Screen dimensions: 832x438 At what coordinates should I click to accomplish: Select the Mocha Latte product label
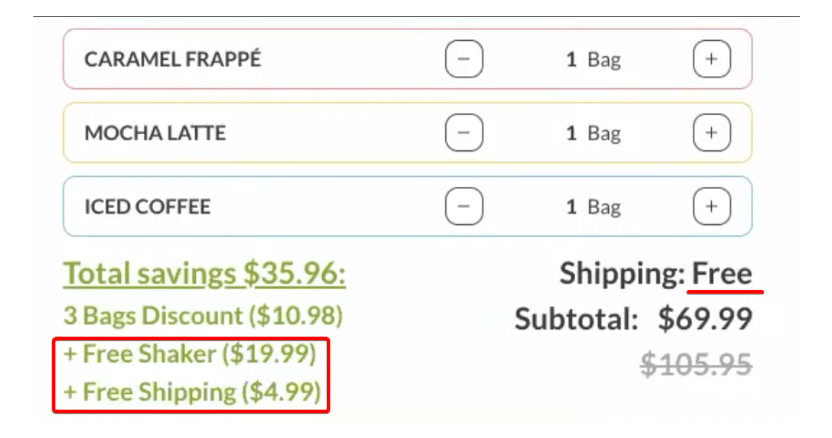pos(155,133)
